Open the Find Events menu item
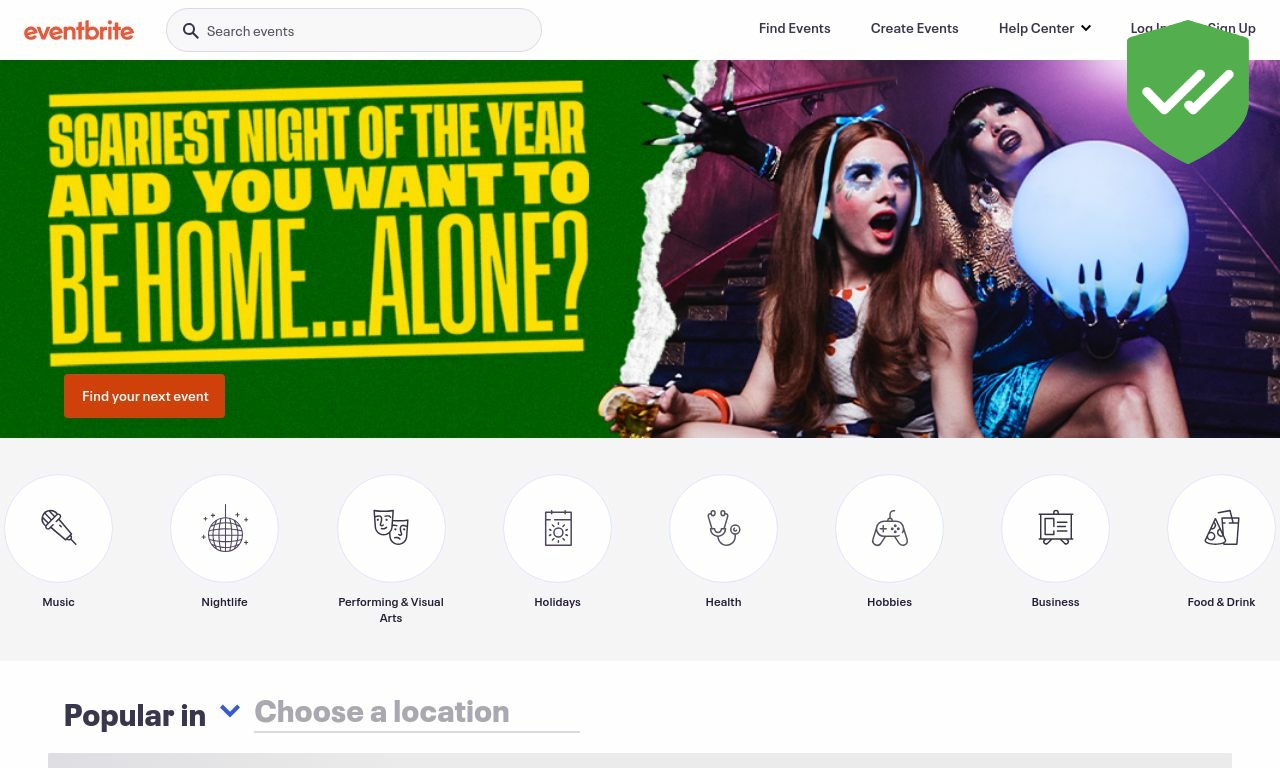The width and height of the screenshot is (1280, 768). coord(794,28)
